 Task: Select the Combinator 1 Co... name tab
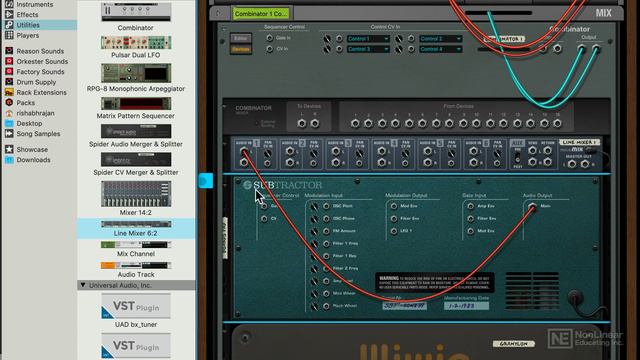(261, 13)
